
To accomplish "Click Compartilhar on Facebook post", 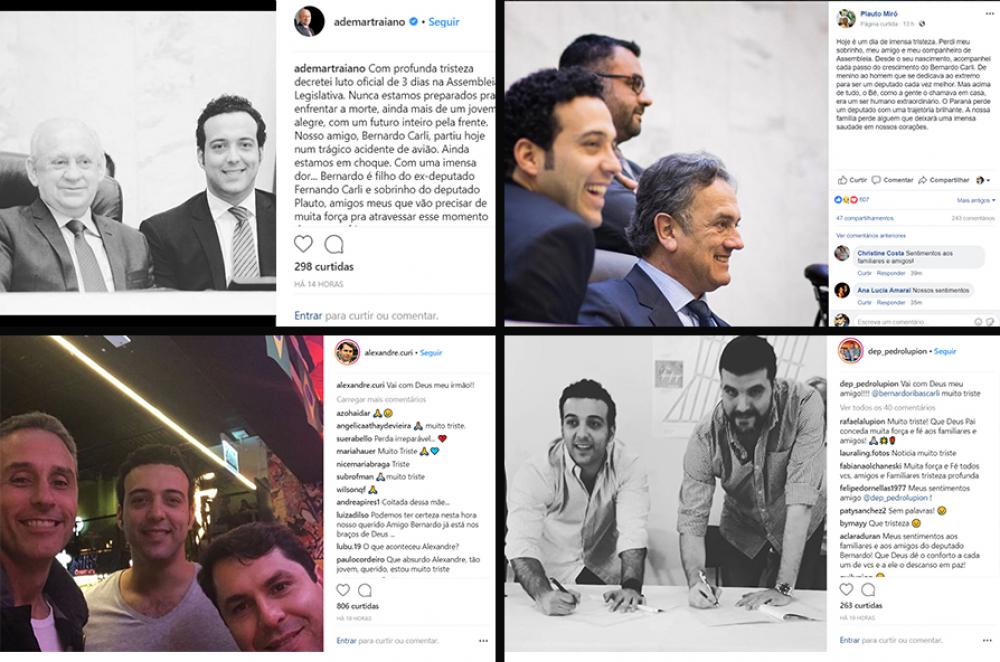I will point(943,180).
